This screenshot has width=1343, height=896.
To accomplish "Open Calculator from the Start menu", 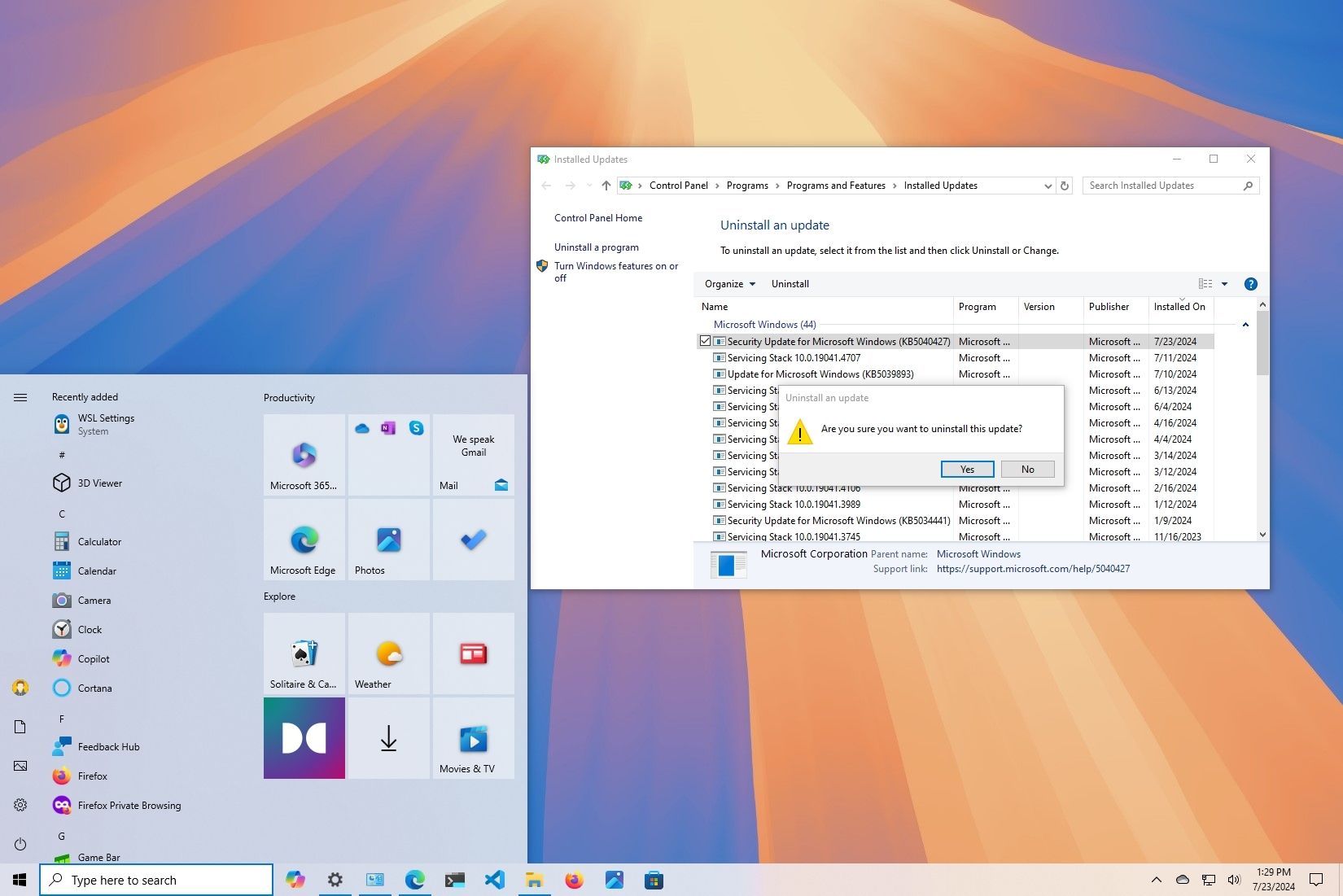I will (x=98, y=541).
